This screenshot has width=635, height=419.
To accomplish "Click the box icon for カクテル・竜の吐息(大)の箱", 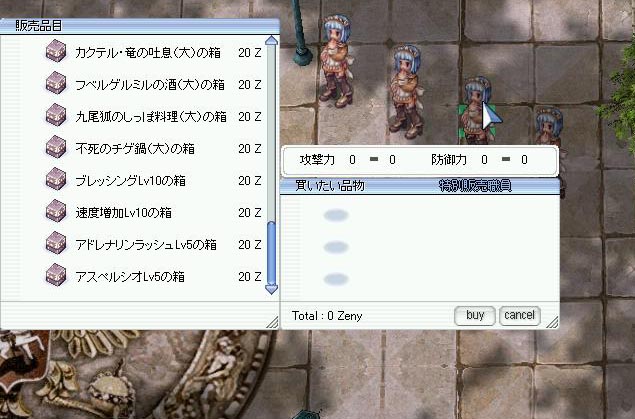I will coord(56,51).
